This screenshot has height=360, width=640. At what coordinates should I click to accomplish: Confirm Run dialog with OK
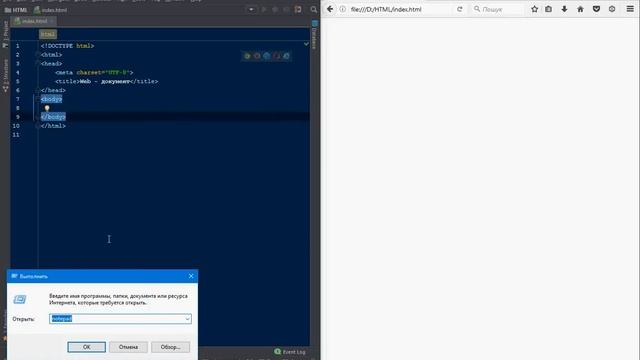87,347
